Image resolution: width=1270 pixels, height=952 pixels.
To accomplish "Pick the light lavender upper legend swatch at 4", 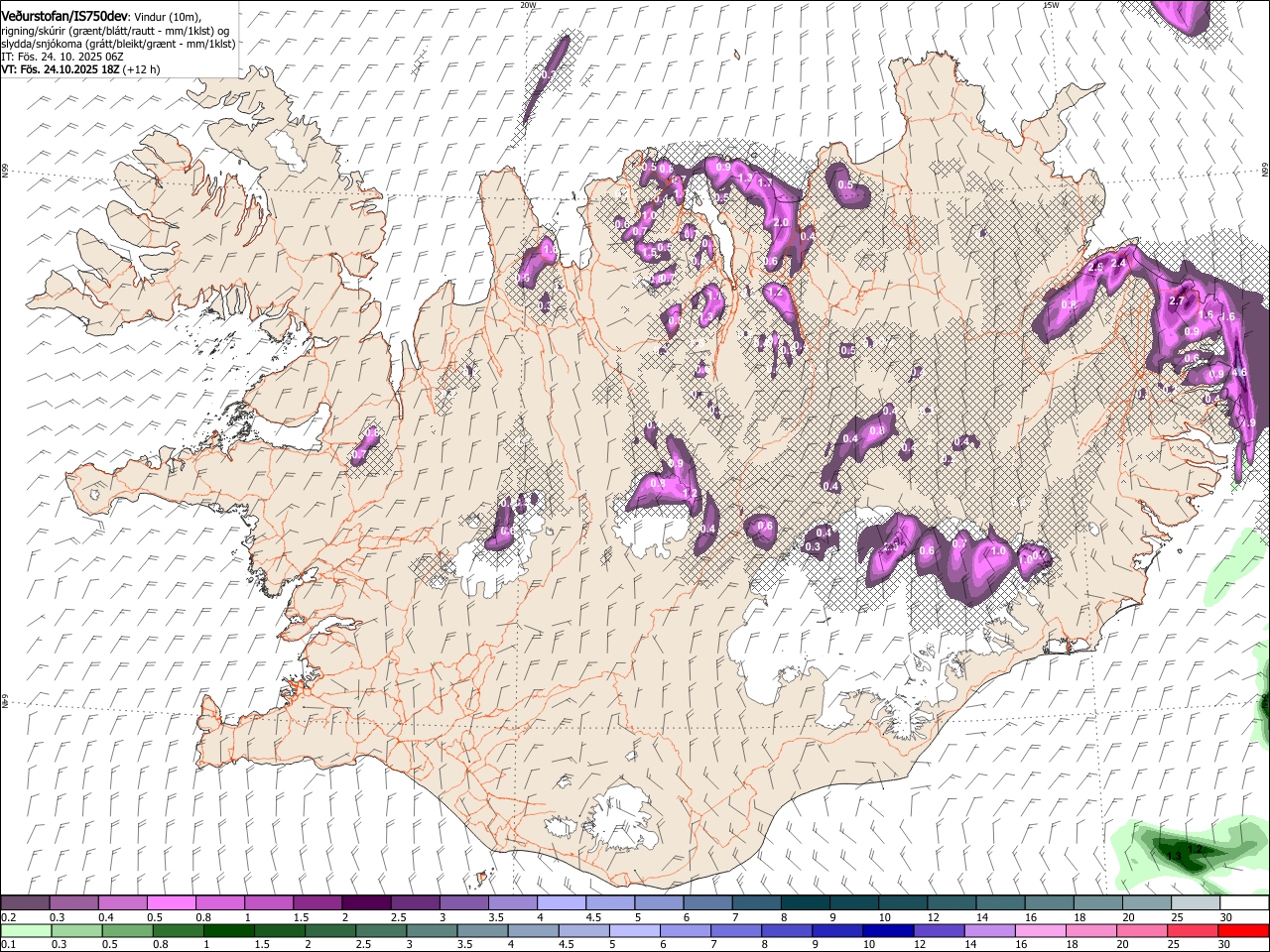I will (562, 903).
